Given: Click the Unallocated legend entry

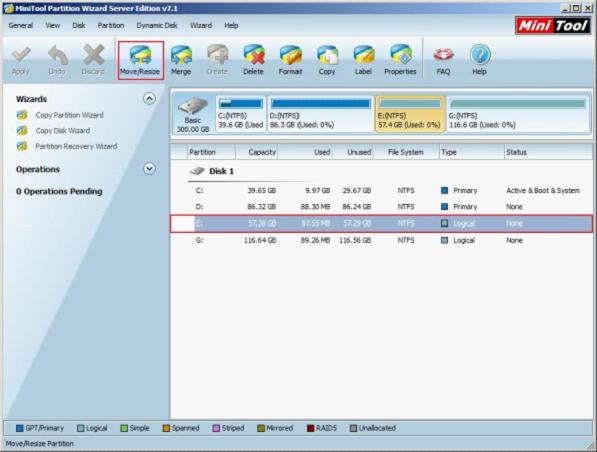Looking at the screenshot, I should 373,428.
